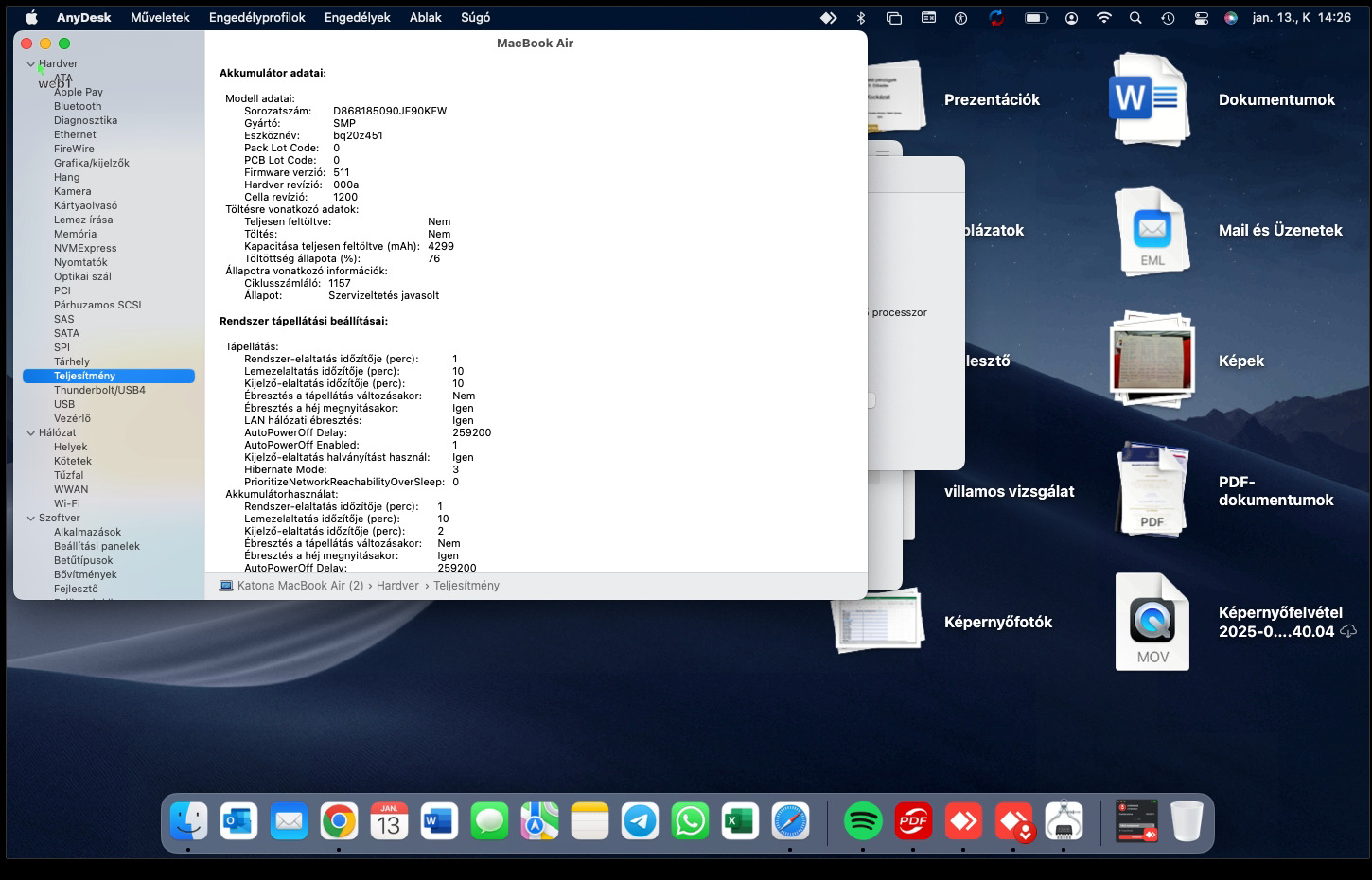Select the highlighted Teljesítmény sidebar item
The height and width of the screenshot is (880, 1372).
tap(109, 377)
